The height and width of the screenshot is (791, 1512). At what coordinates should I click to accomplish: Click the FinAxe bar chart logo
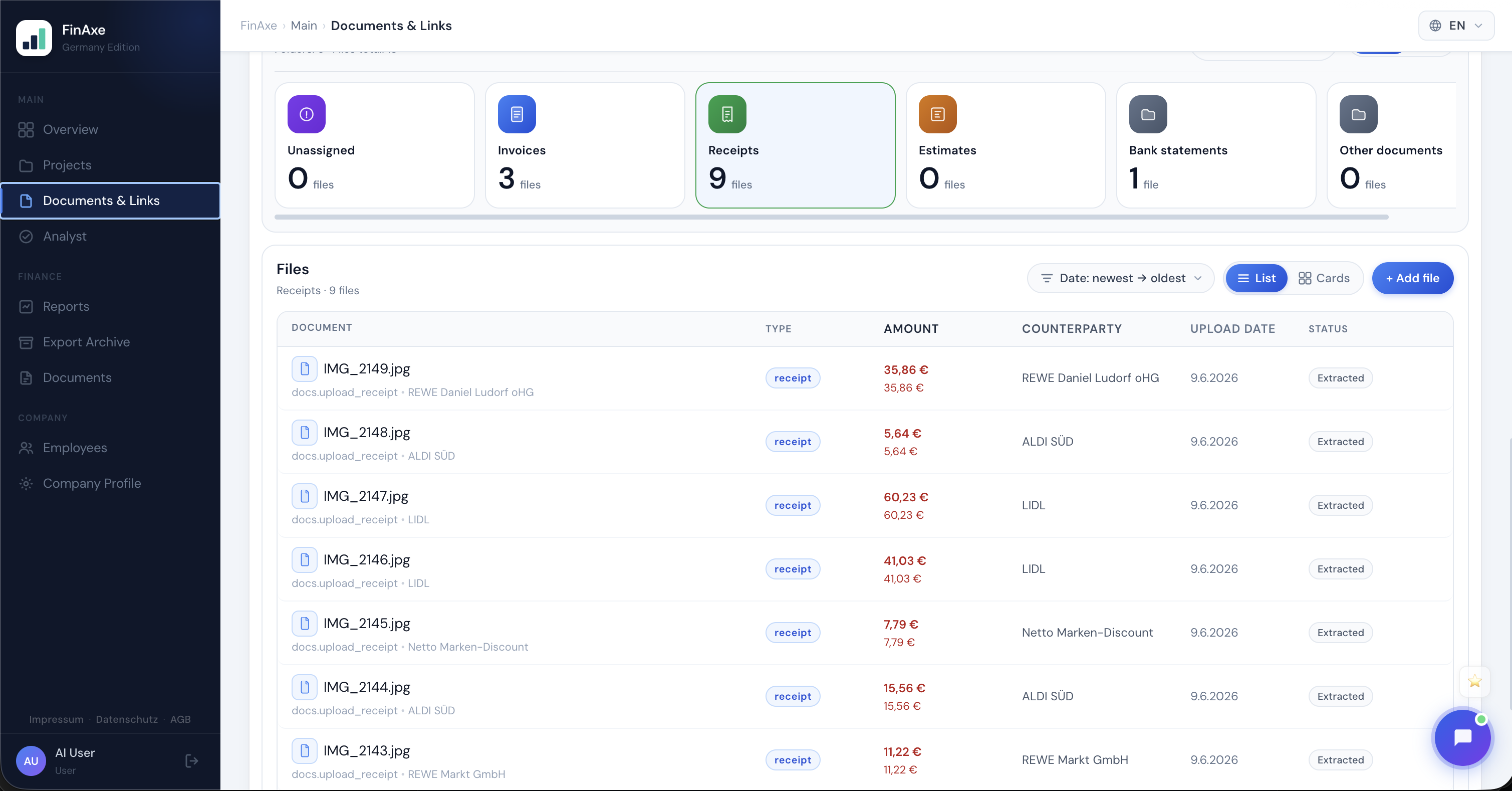pos(34,38)
